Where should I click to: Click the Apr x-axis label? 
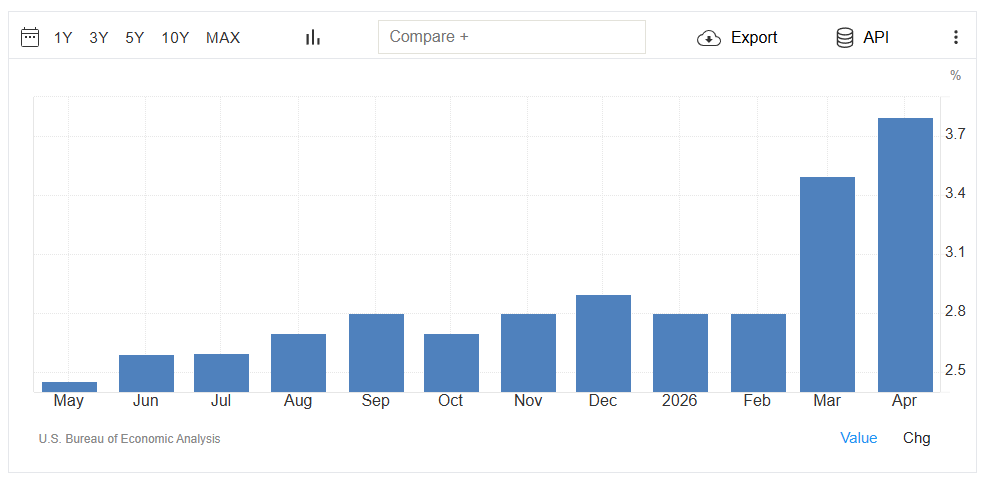(x=905, y=401)
